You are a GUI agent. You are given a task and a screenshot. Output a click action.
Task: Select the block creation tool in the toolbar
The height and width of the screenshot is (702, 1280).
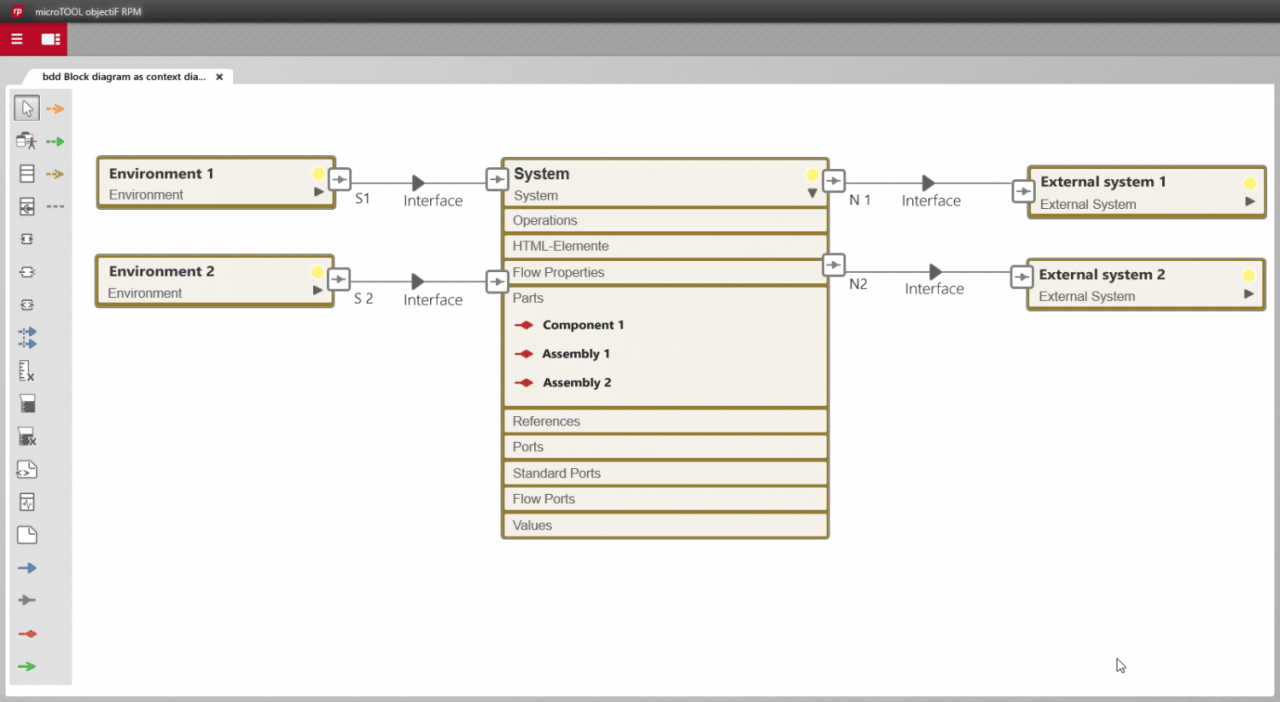[x=26, y=173]
